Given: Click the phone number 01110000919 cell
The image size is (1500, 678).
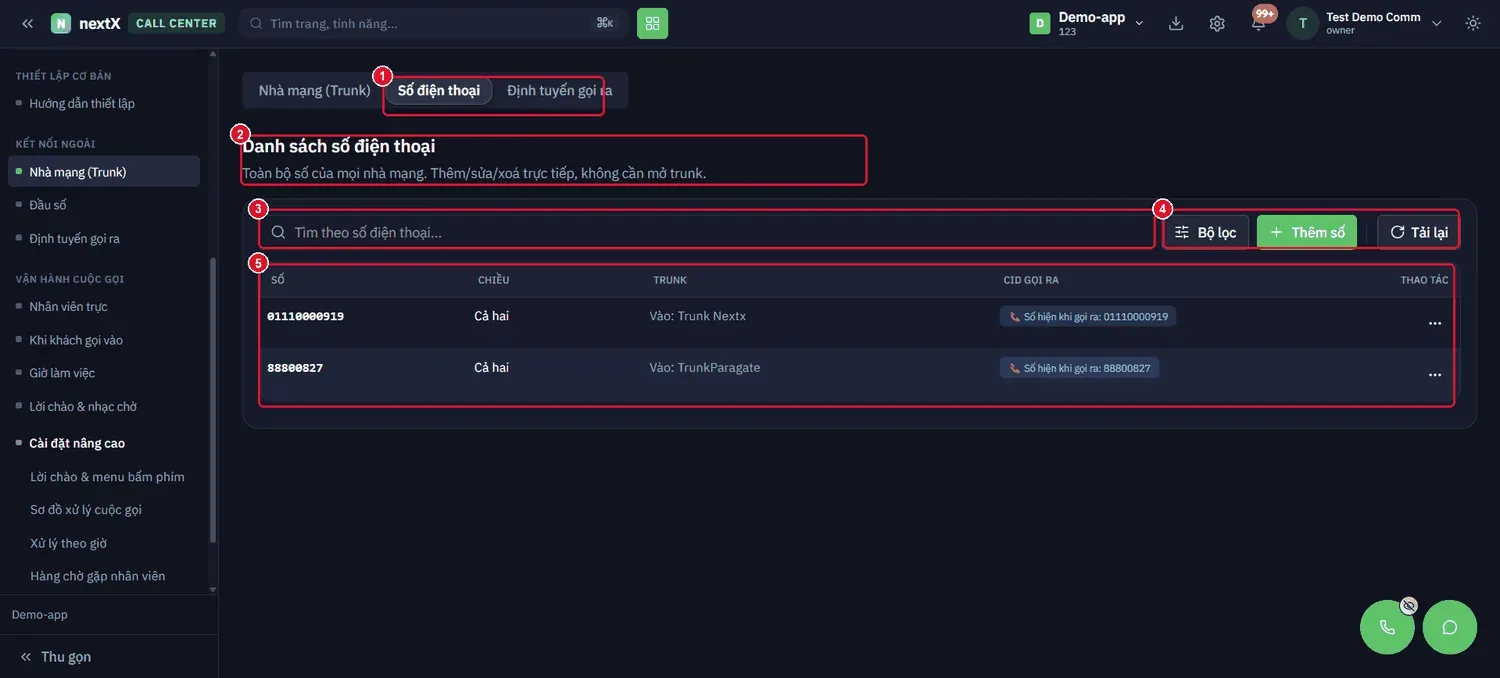Looking at the screenshot, I should [305, 316].
